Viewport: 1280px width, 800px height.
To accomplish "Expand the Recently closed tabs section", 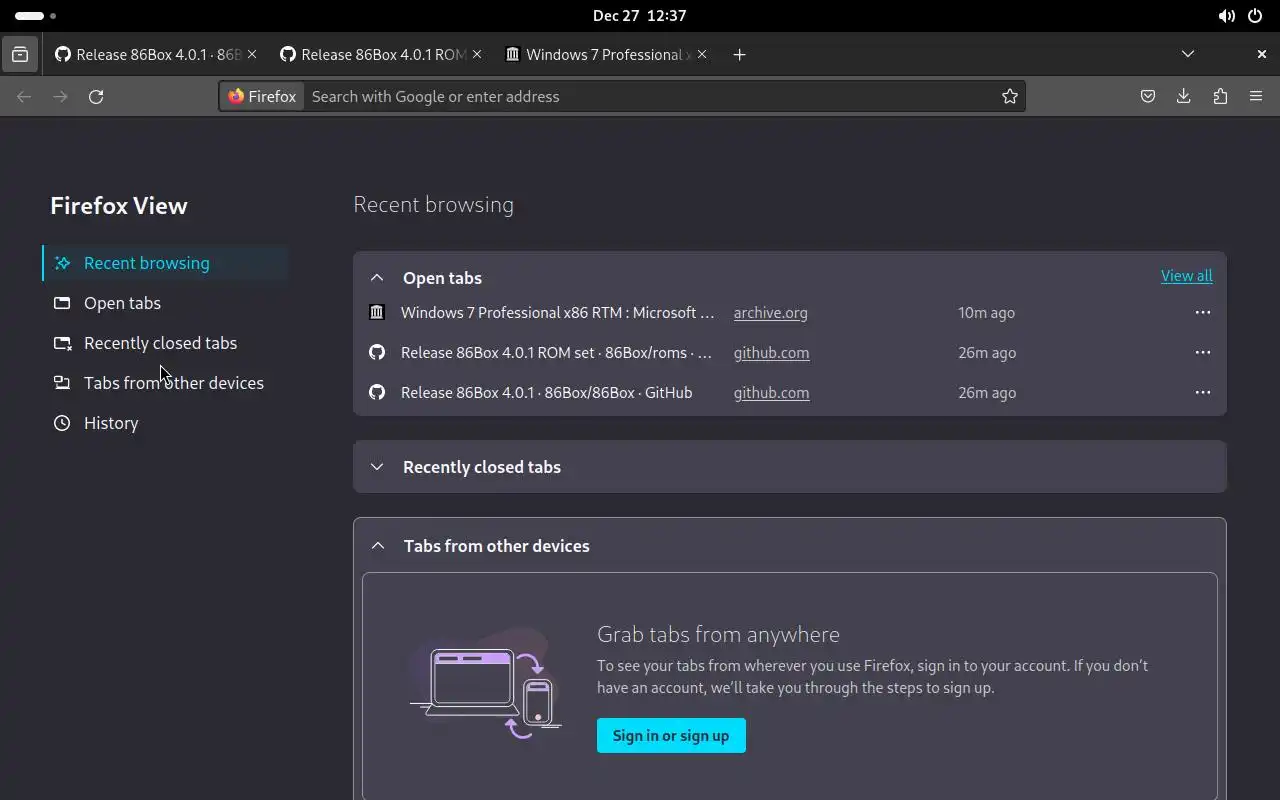I will tap(377, 467).
